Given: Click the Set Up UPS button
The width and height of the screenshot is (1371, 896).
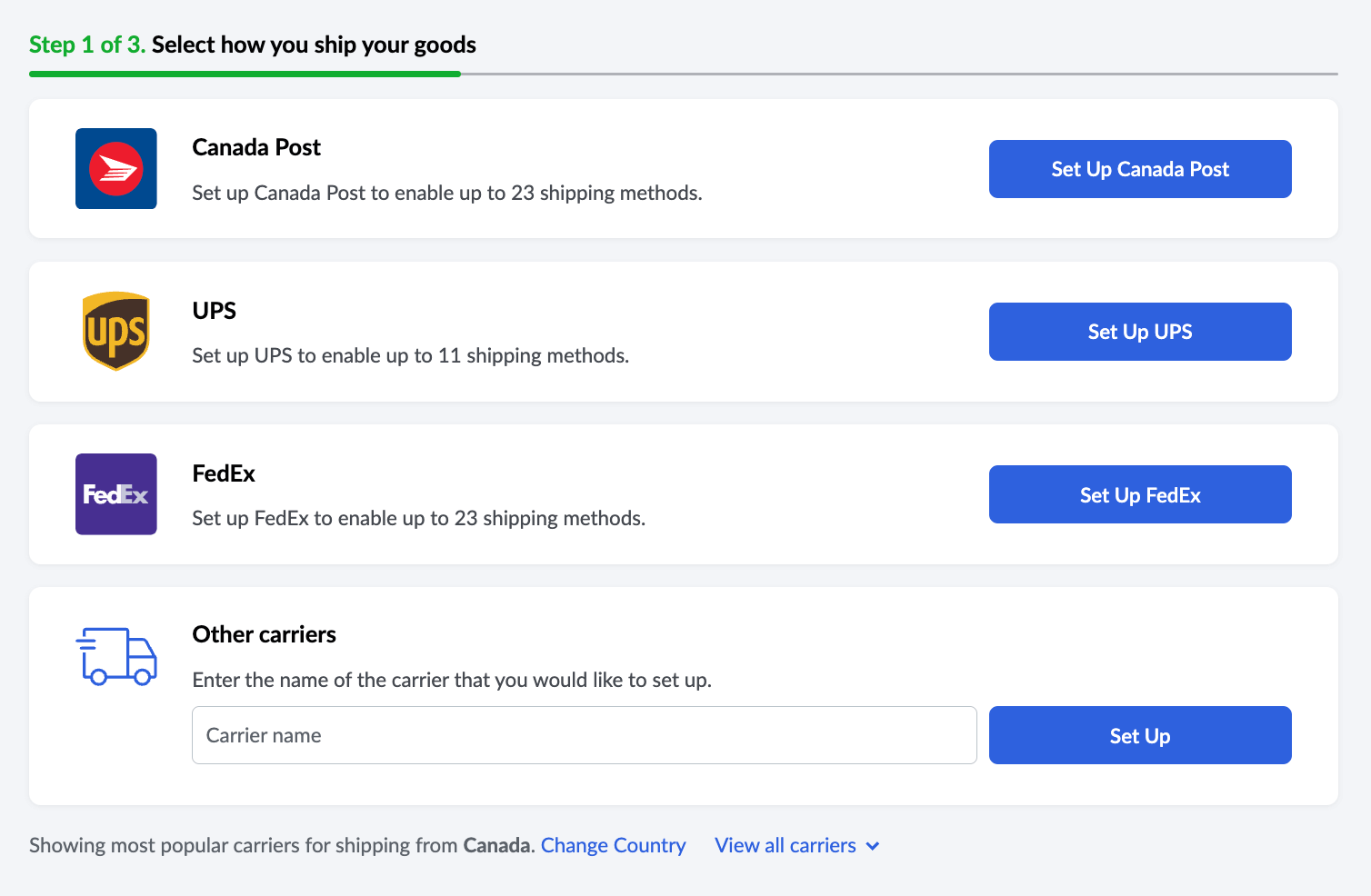Looking at the screenshot, I should 1140,332.
